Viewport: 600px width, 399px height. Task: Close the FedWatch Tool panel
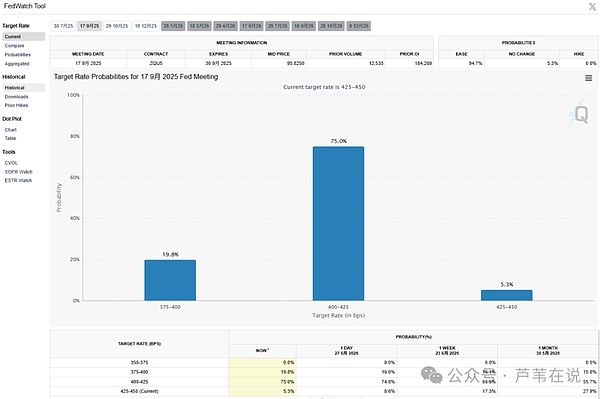tap(592, 7)
